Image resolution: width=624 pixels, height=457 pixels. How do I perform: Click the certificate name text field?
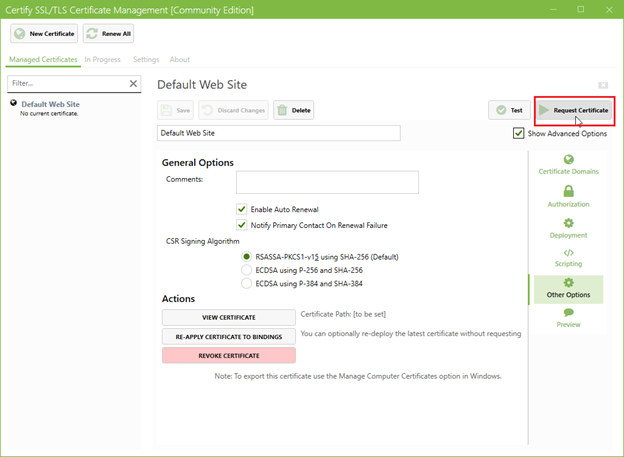click(279, 133)
